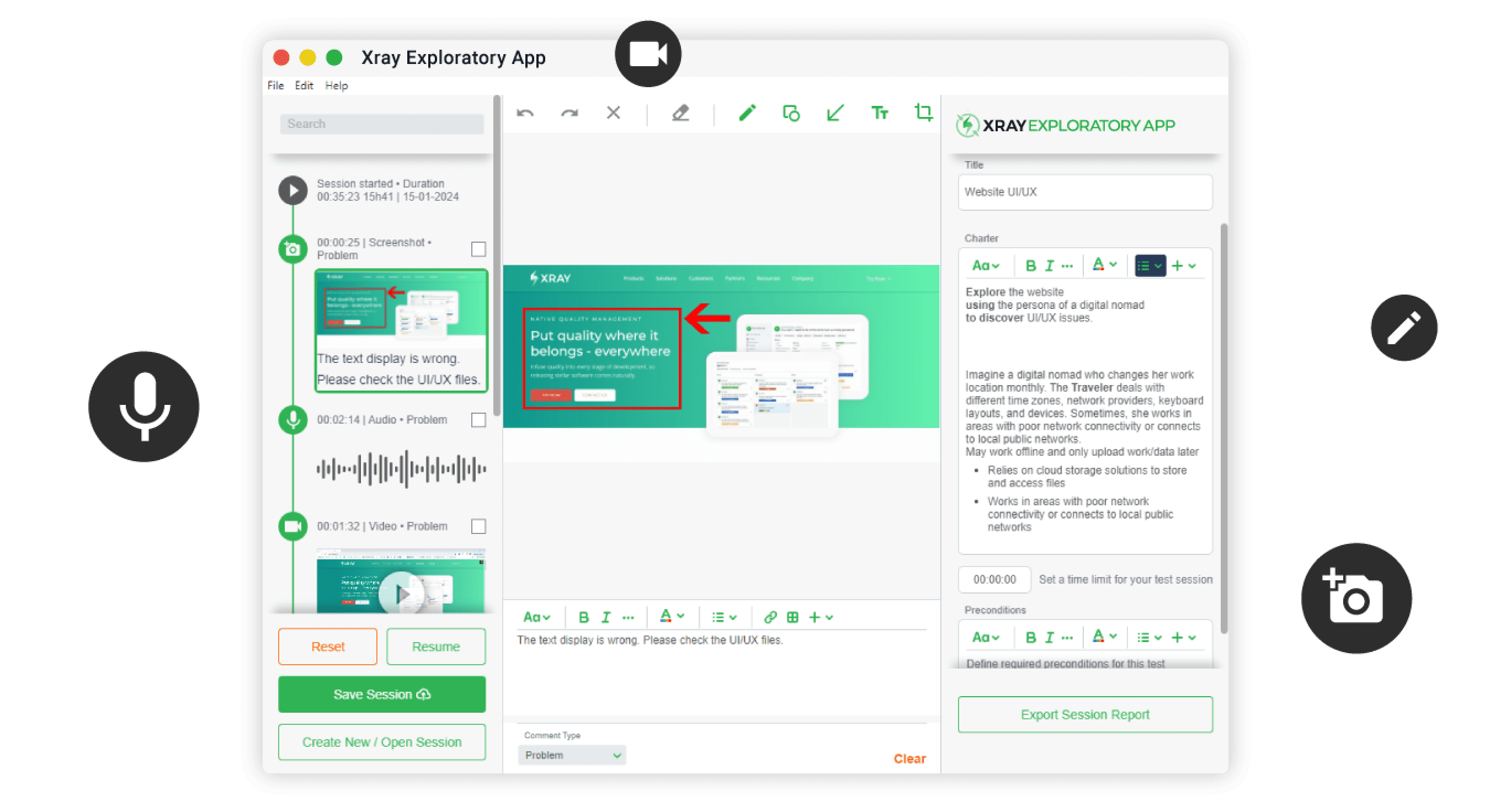The width and height of the screenshot is (1490, 812).
Task: Click the 00:00:00 time limit field
Action: pyautogui.click(x=994, y=580)
